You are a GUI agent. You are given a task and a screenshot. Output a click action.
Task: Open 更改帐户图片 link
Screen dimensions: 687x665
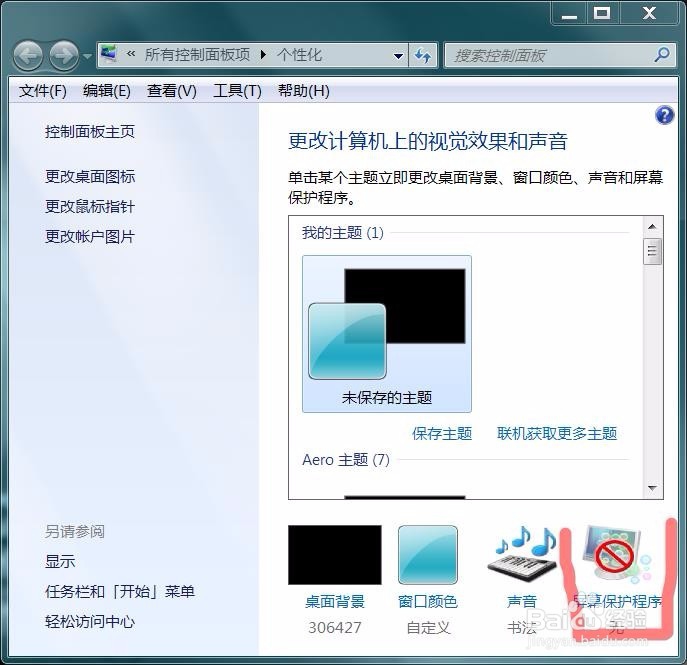click(x=90, y=237)
